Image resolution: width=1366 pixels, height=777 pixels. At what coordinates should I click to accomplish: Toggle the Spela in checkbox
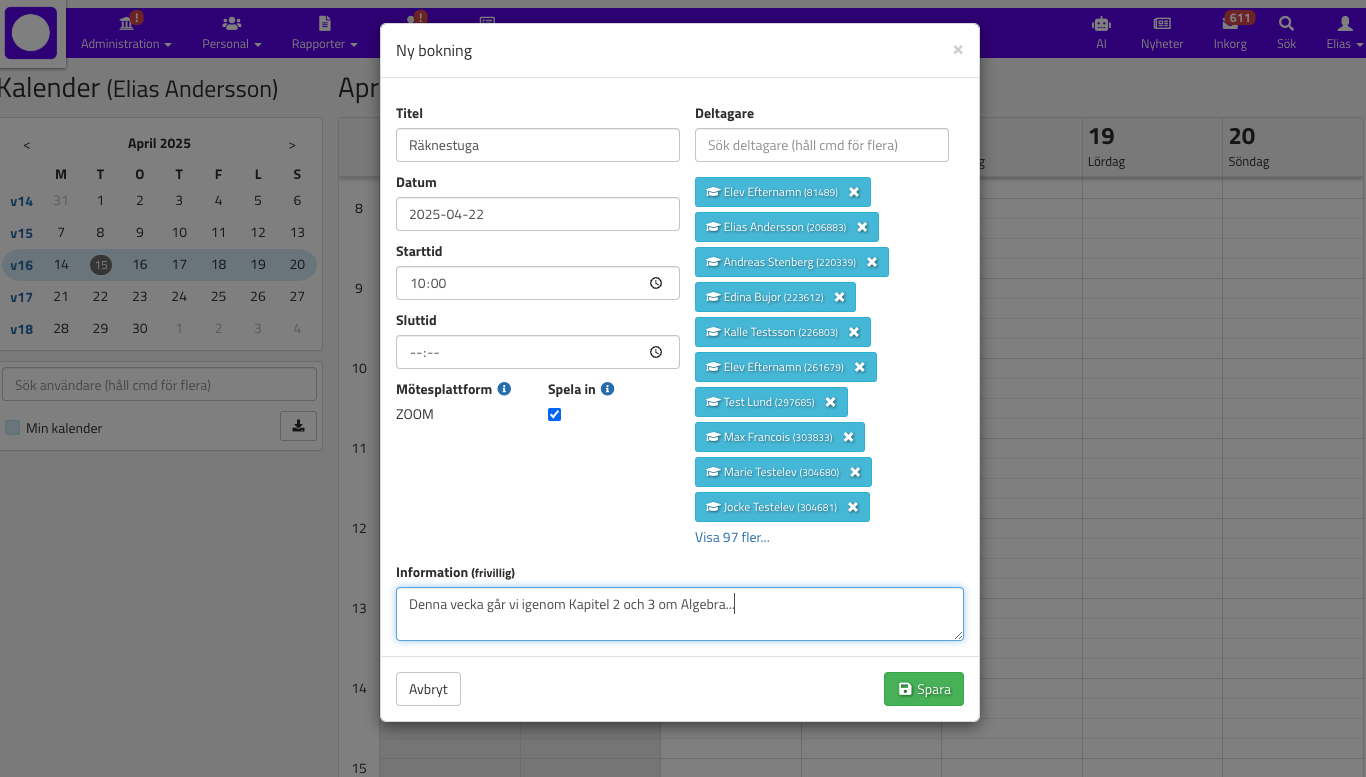coord(555,414)
